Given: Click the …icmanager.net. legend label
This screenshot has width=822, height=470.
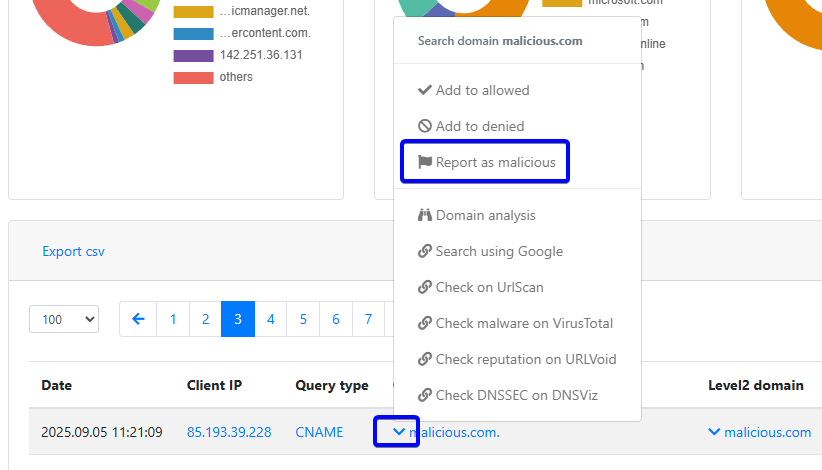Looking at the screenshot, I should tap(265, 11).
